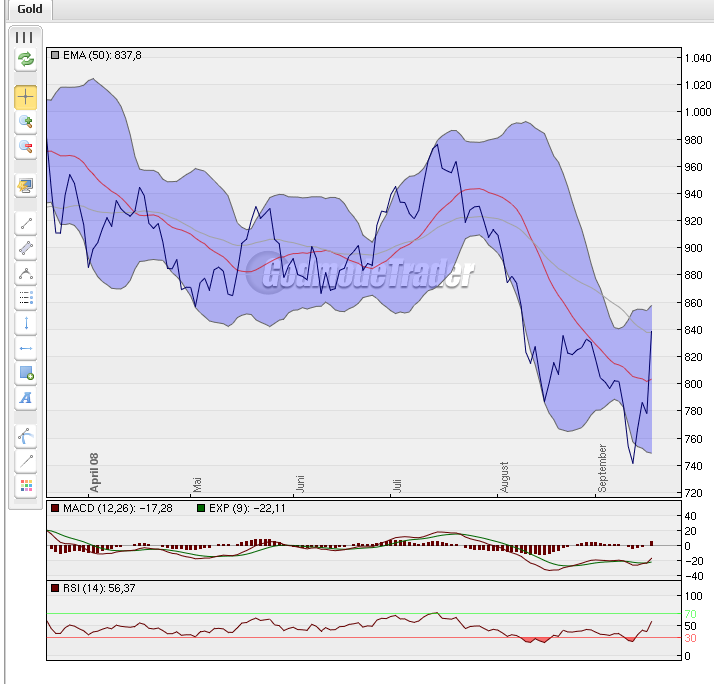Click the RSI (14) legend square
This screenshot has width=714, height=684.
[55, 588]
